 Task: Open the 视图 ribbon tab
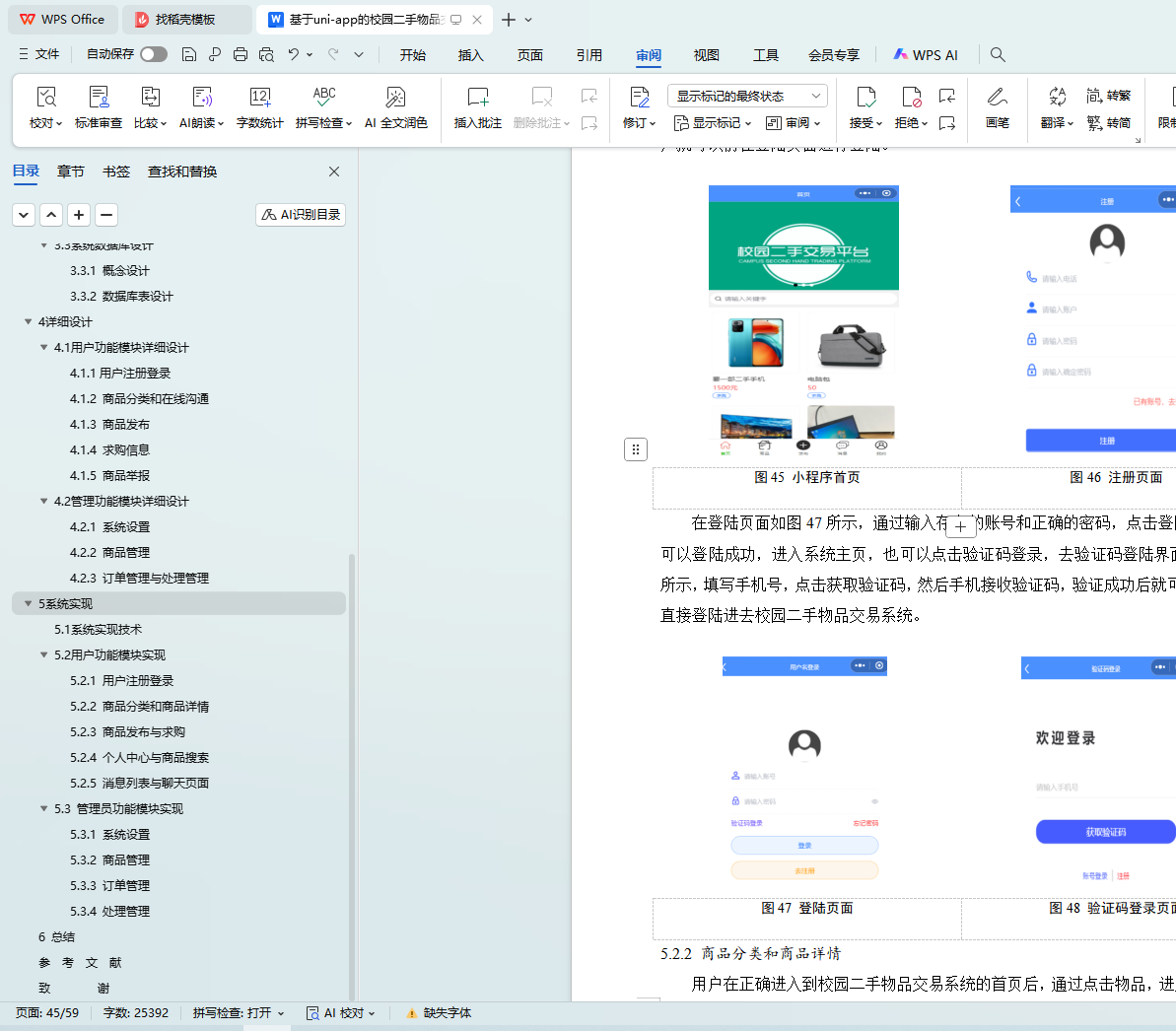[x=706, y=55]
